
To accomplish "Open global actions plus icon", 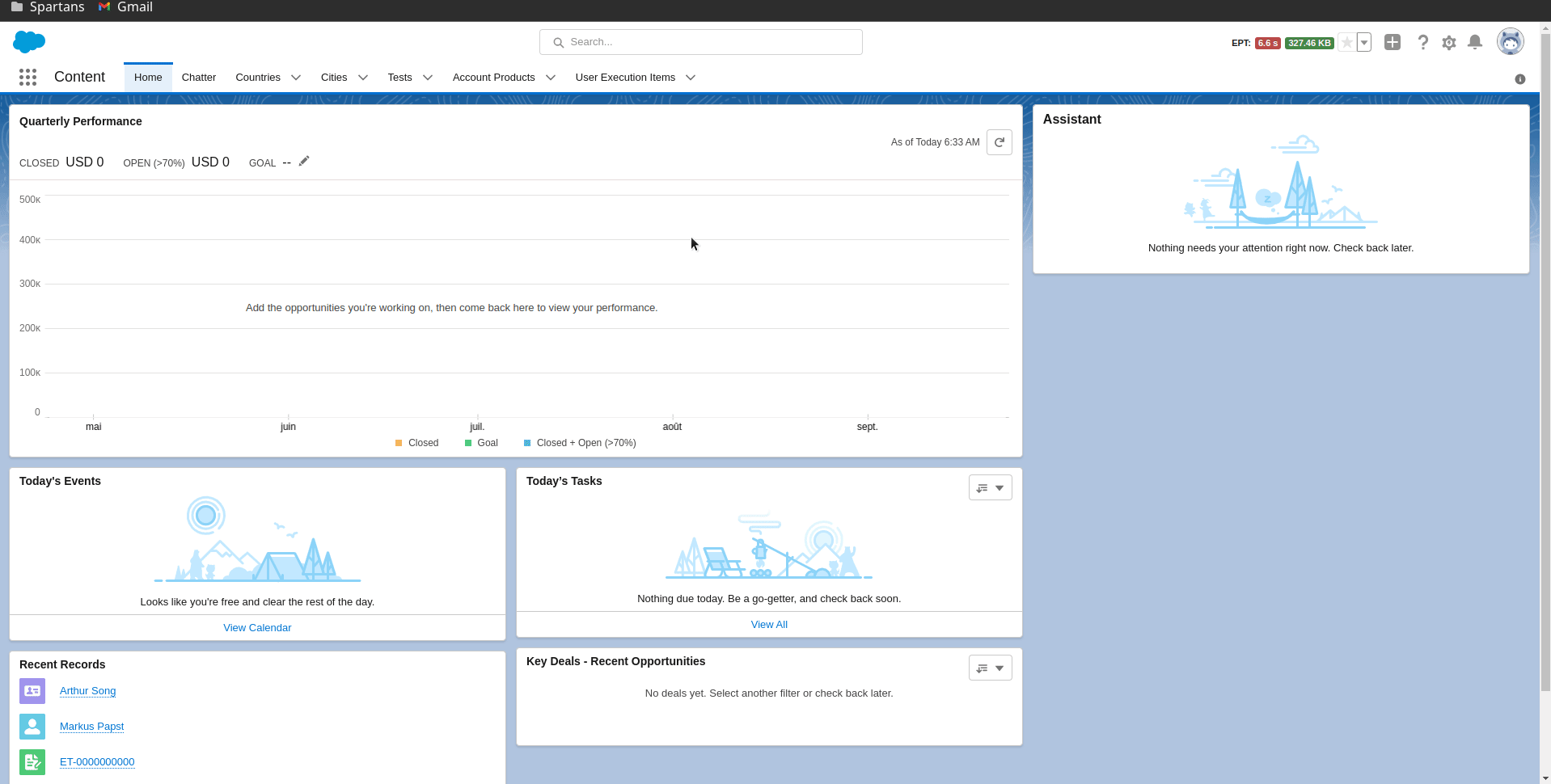I will click(1393, 42).
